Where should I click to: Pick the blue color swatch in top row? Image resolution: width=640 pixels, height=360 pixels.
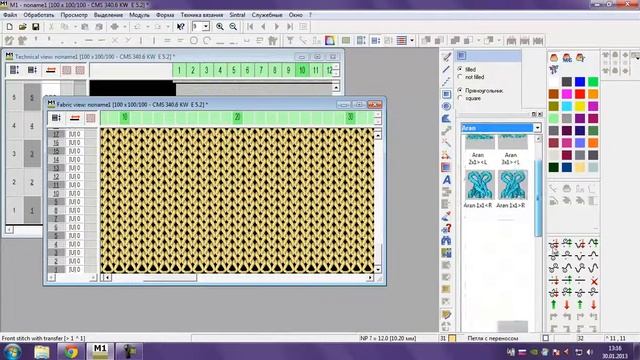click(580, 82)
